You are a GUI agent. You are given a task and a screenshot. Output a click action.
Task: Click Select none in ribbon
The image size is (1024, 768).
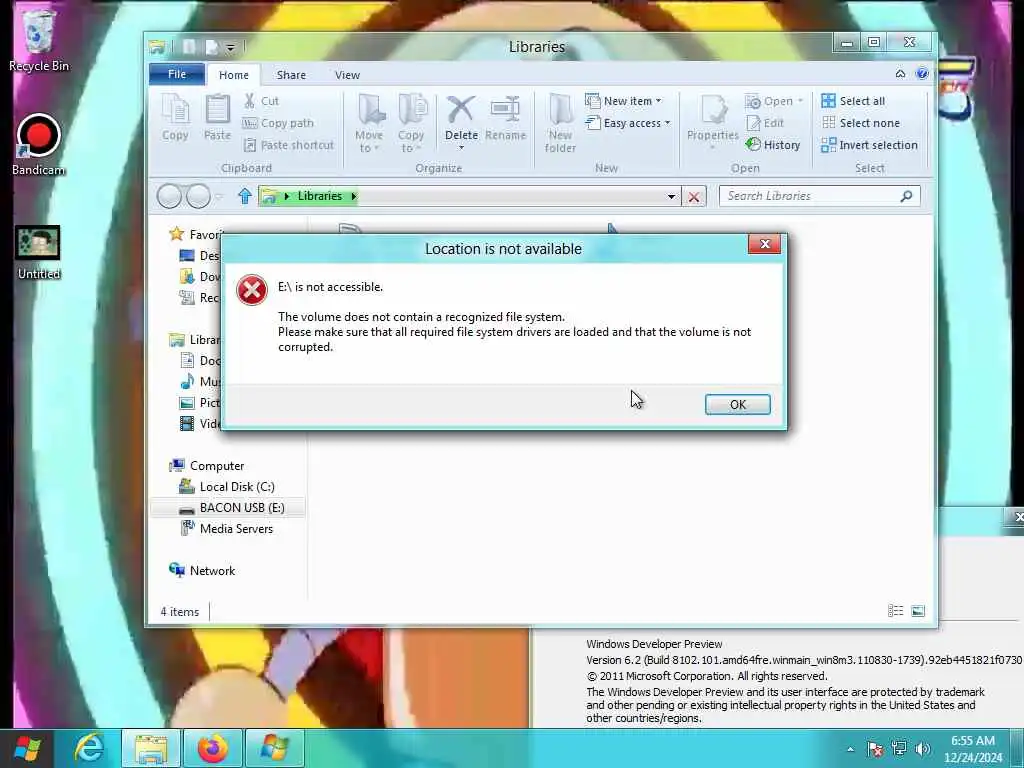860,123
